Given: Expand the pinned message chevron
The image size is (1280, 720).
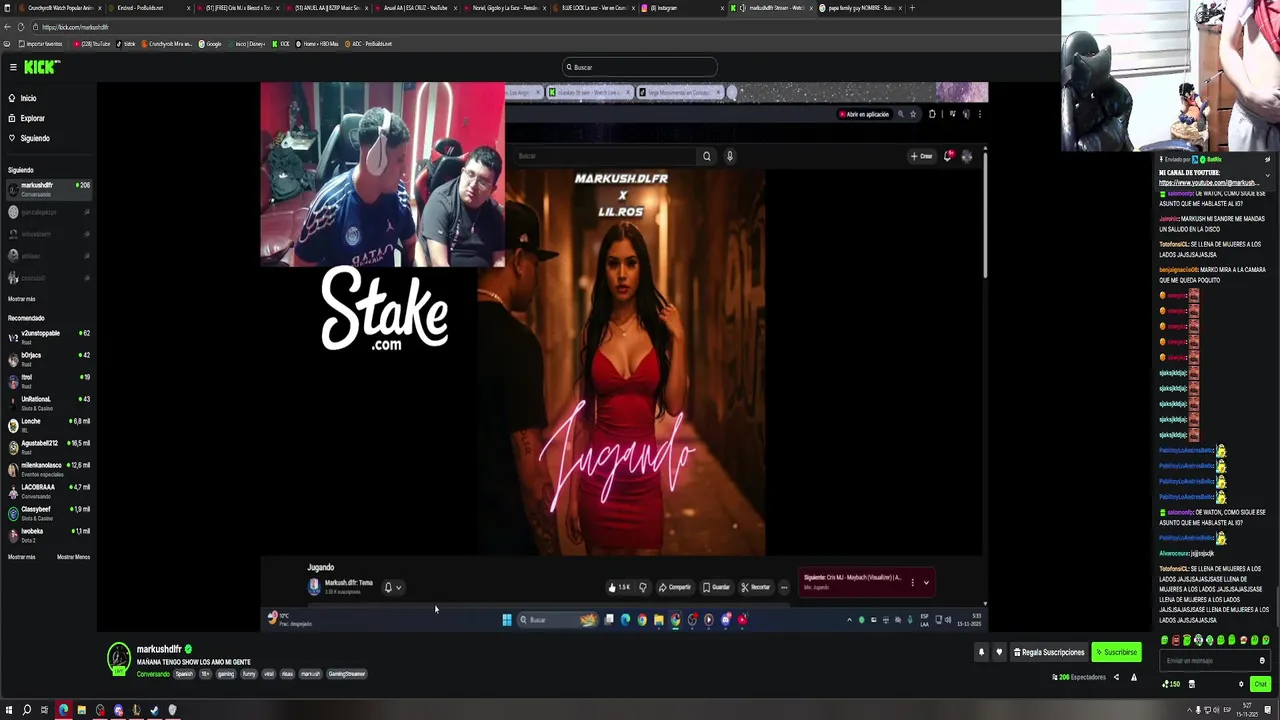Looking at the screenshot, I should [1267, 175].
